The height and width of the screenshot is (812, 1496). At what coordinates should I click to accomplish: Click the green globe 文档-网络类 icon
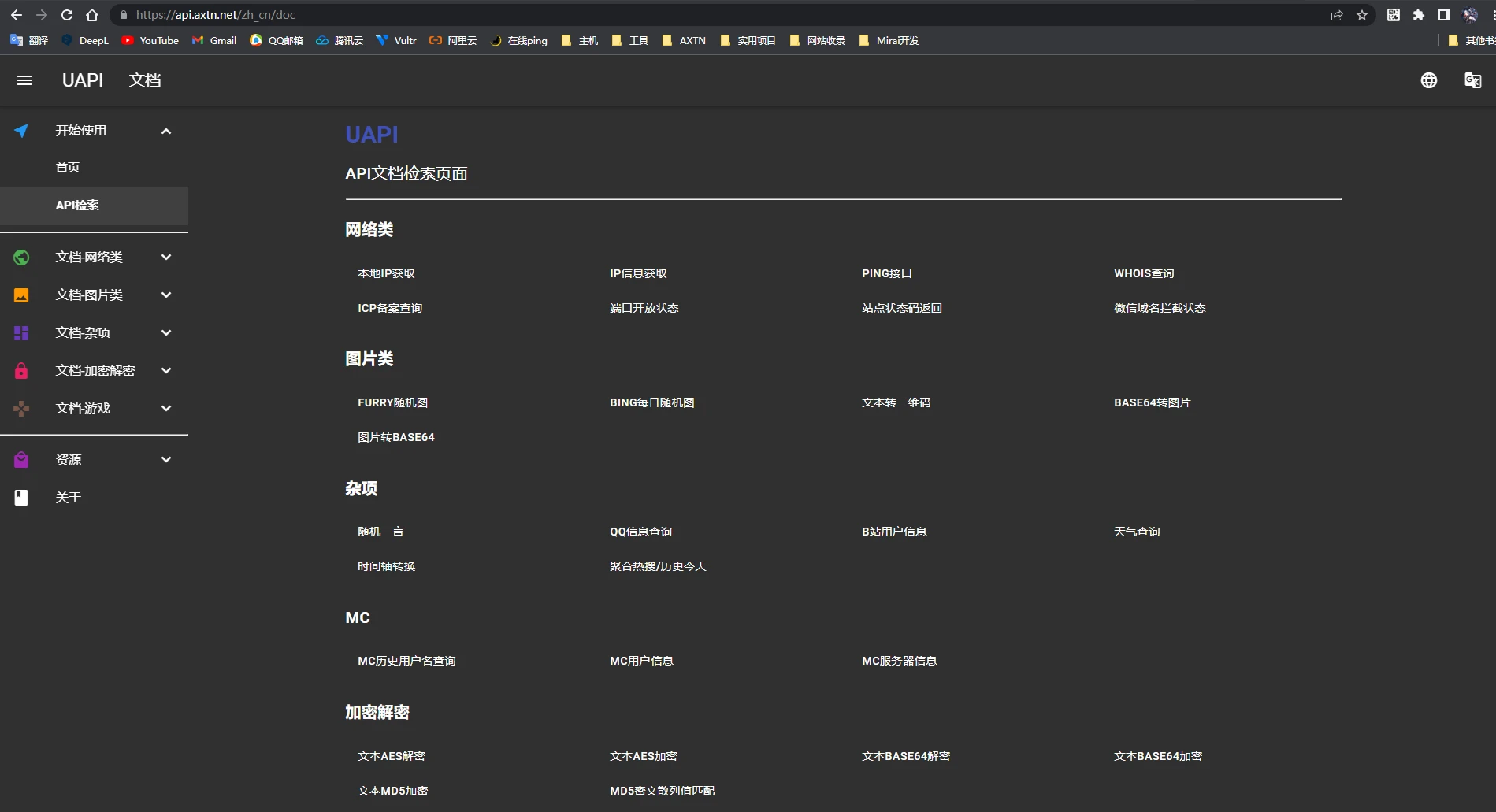pos(21,258)
